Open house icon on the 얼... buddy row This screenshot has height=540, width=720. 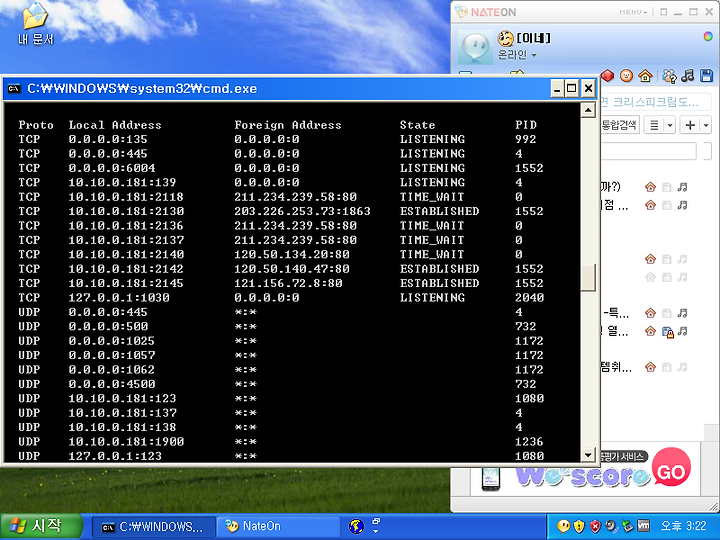click(650, 331)
